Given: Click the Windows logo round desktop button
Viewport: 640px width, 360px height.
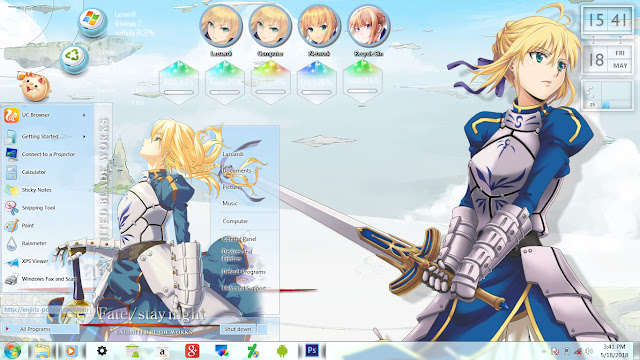Looking at the screenshot, I should click(92, 21).
